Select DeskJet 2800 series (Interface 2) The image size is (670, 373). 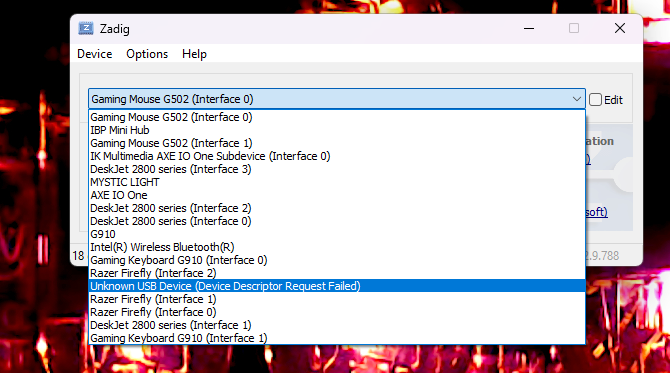coord(337,208)
